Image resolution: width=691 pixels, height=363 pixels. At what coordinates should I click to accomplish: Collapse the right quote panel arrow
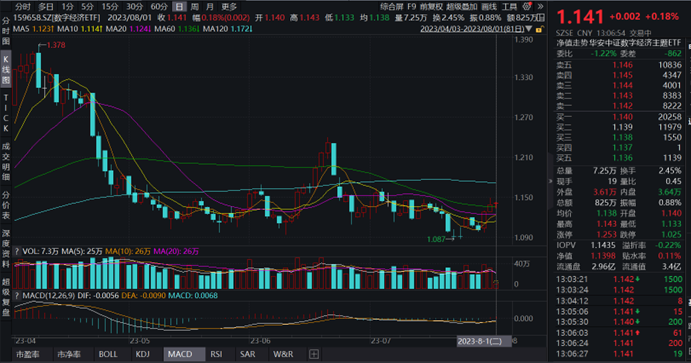click(550, 181)
